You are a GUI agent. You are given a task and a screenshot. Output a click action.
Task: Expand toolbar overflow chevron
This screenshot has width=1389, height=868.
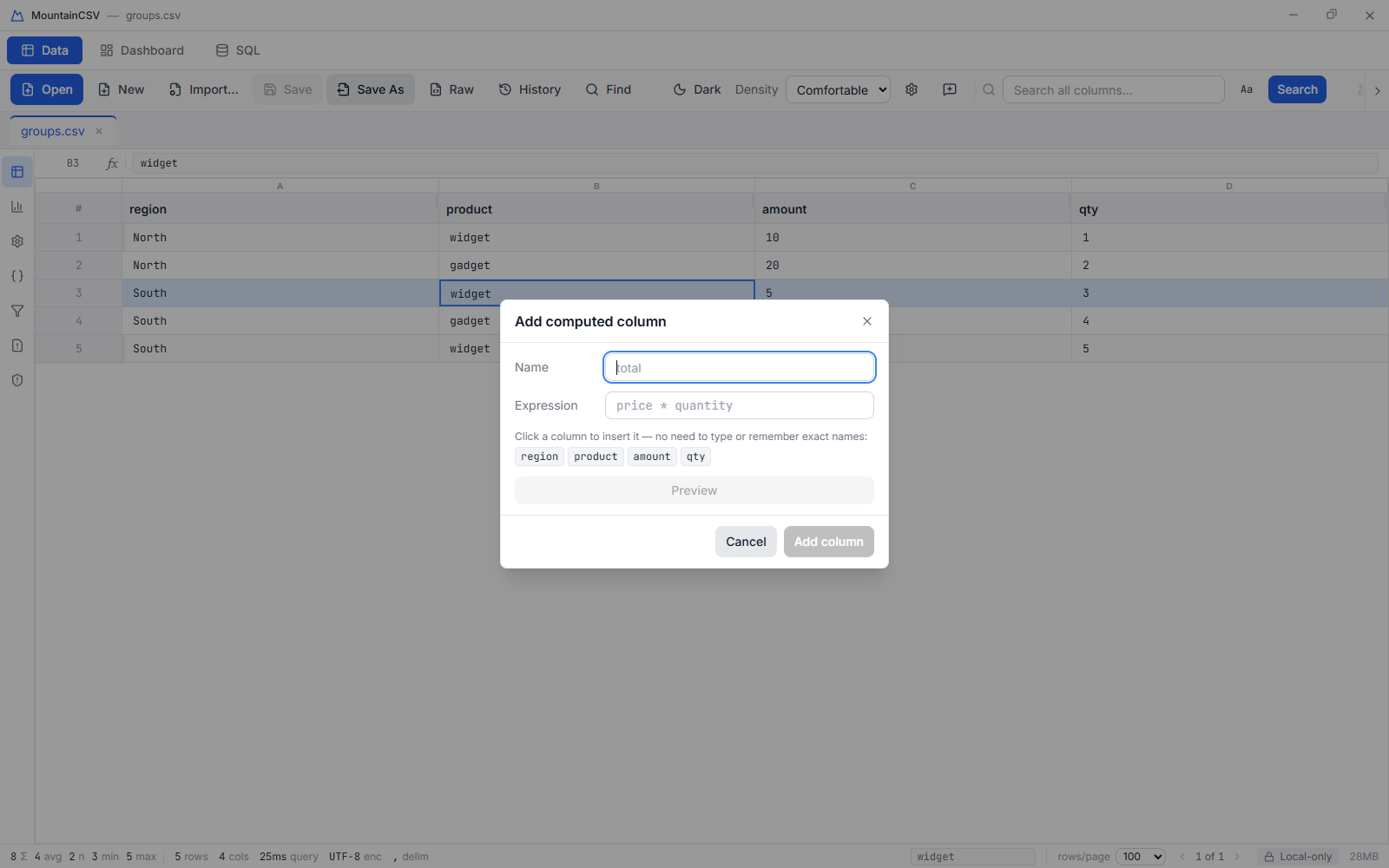tap(1377, 90)
